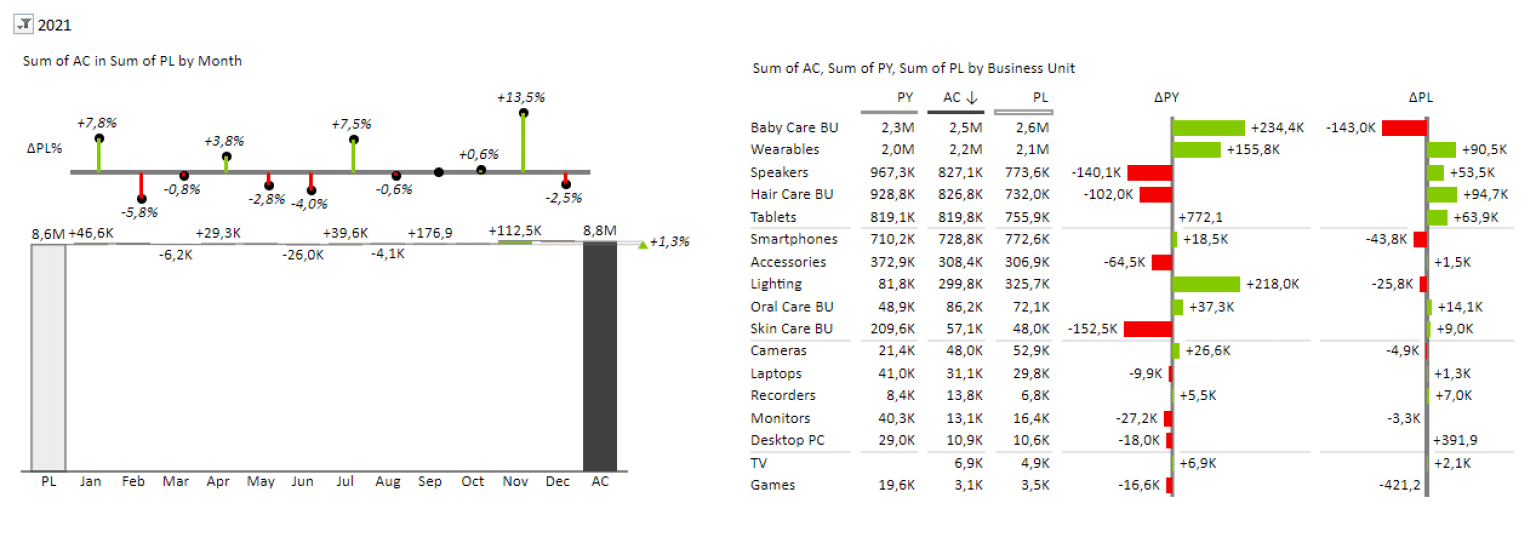Click Baby Care BU green ΔPY bar
Image resolution: width=1536 pixels, height=542 pixels.
click(x=1208, y=128)
